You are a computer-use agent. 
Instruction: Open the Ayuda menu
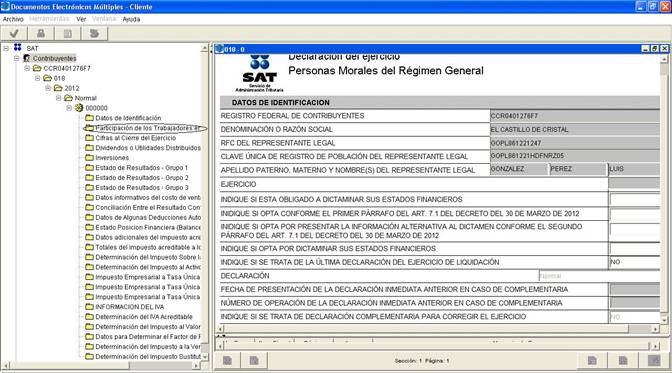click(x=131, y=19)
